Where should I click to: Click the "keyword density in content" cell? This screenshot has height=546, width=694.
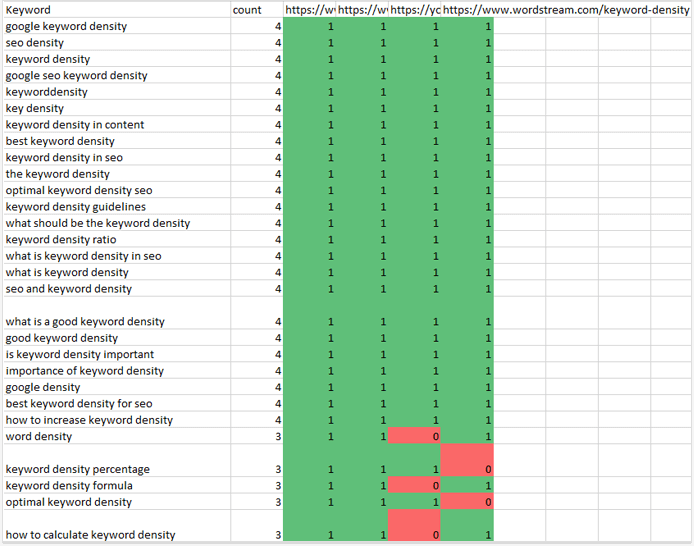tap(117, 125)
